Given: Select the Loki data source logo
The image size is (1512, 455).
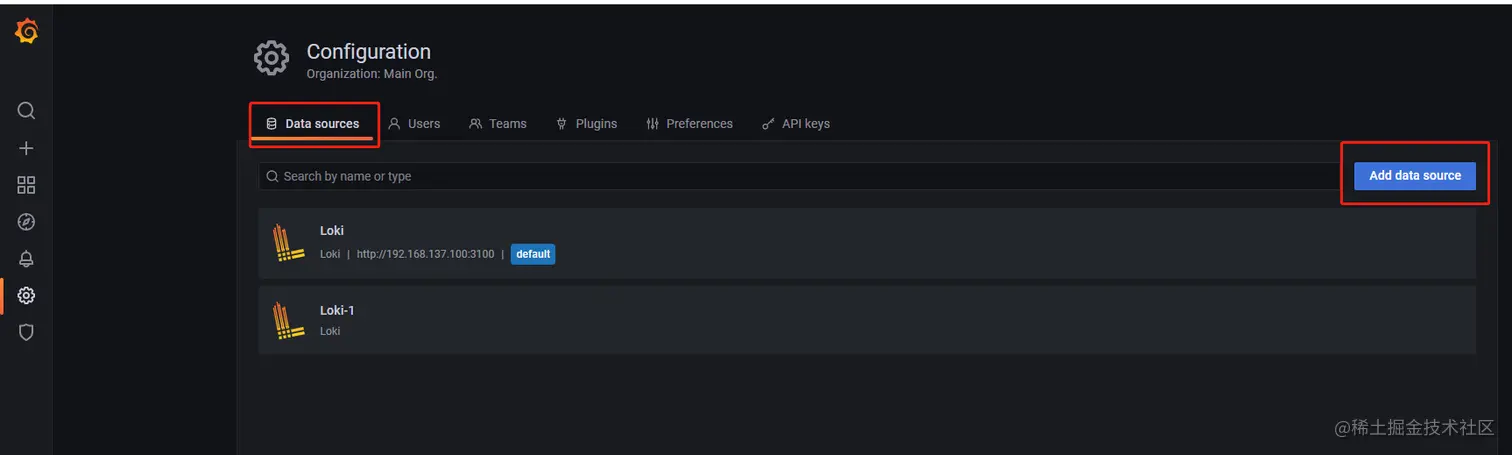Looking at the screenshot, I should click(289, 243).
